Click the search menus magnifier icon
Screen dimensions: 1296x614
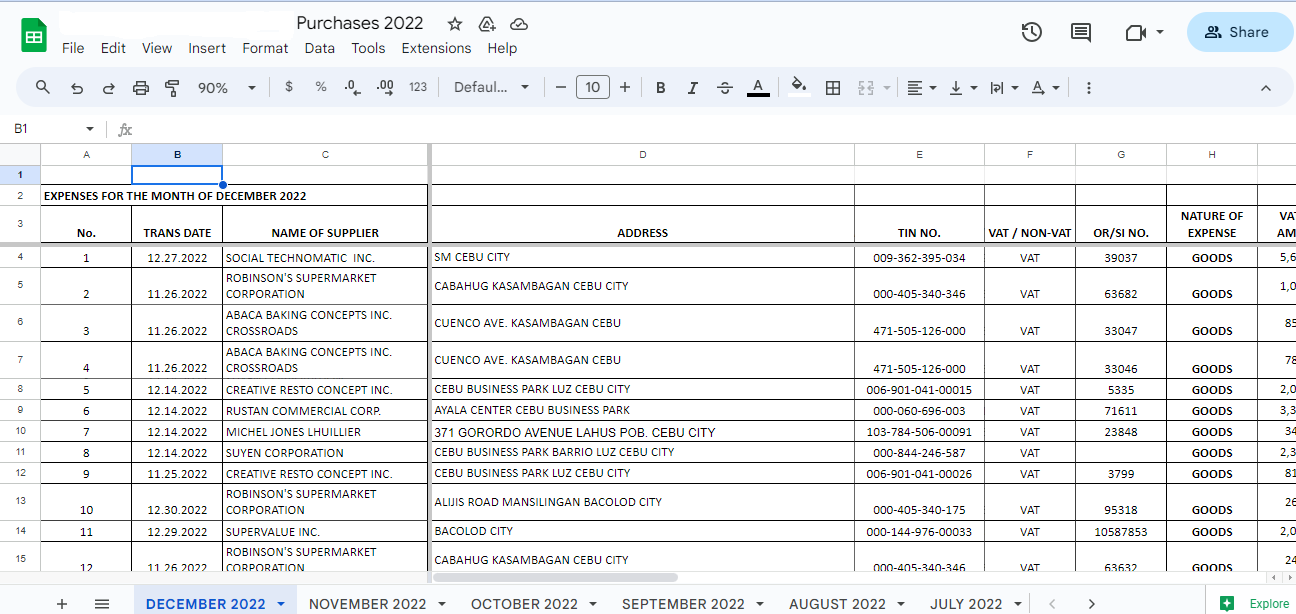tap(43, 87)
